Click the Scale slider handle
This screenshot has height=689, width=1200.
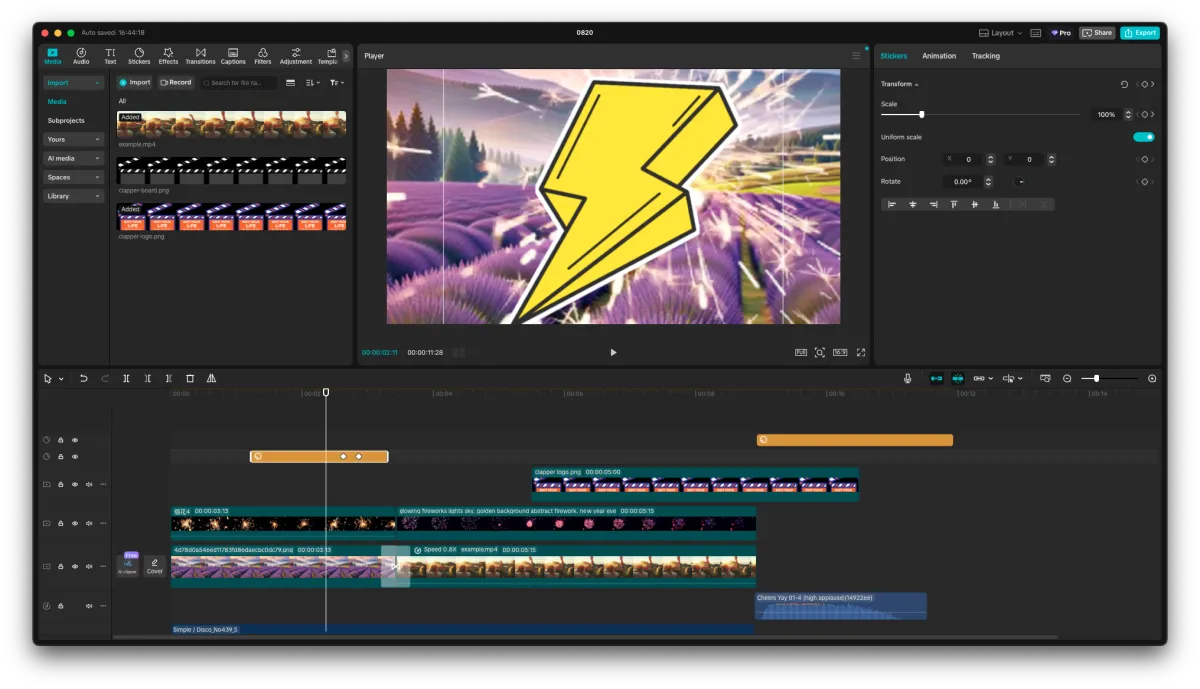click(x=921, y=114)
